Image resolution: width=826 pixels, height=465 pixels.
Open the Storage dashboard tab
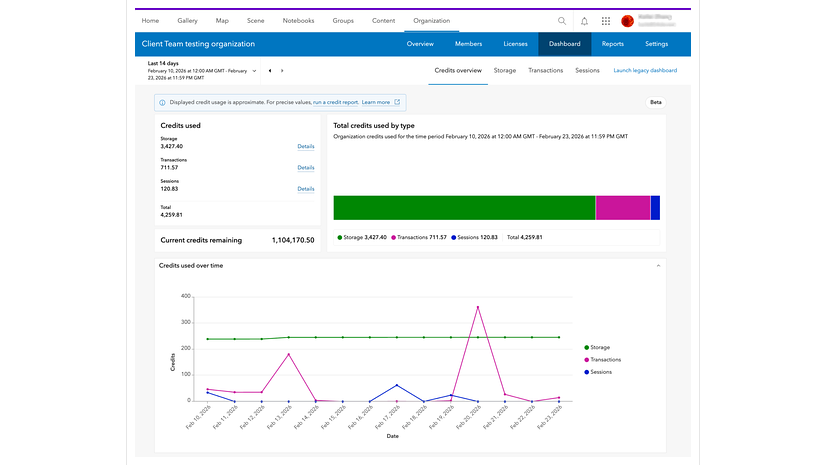[504, 71]
